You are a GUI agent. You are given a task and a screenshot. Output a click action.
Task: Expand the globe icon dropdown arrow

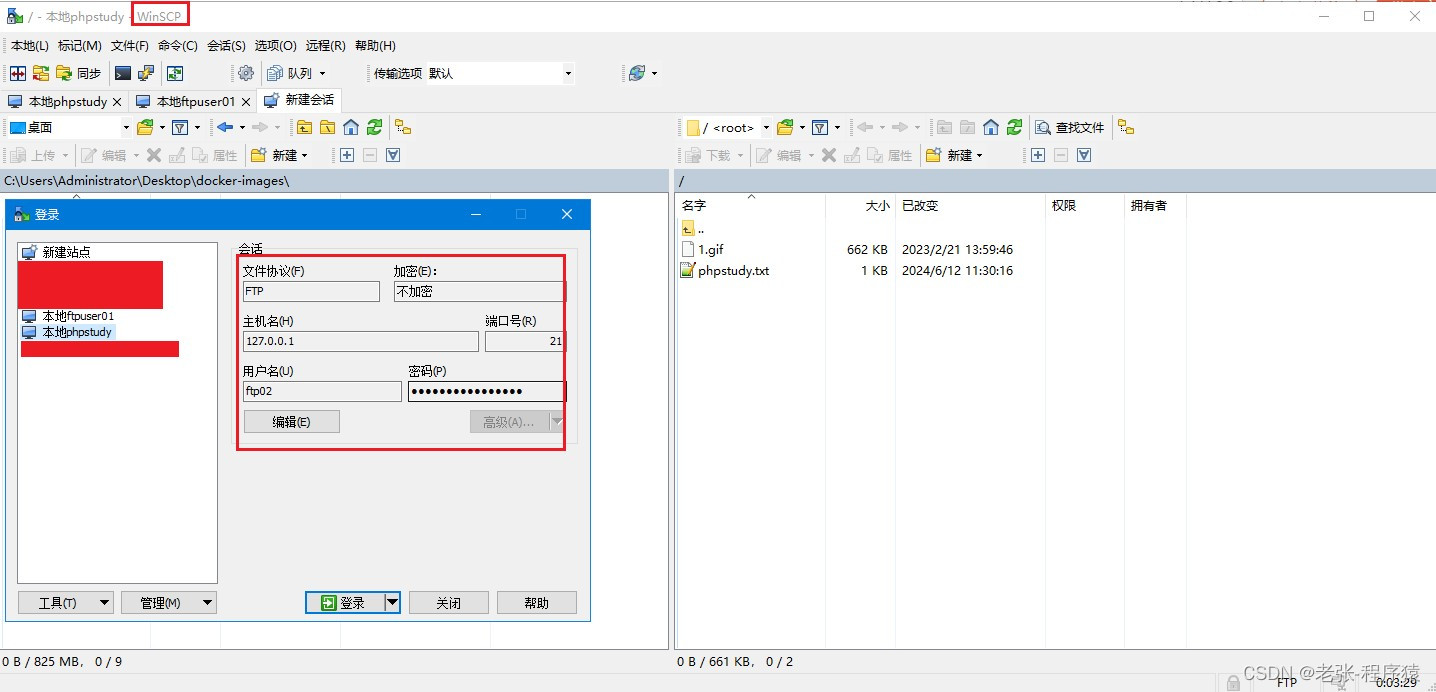click(655, 73)
